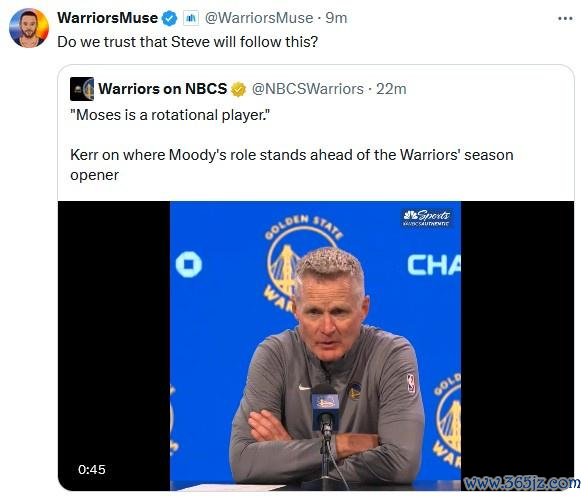Open the 9m timestamp of the post
This screenshot has width=588, height=498.
tap(336, 18)
